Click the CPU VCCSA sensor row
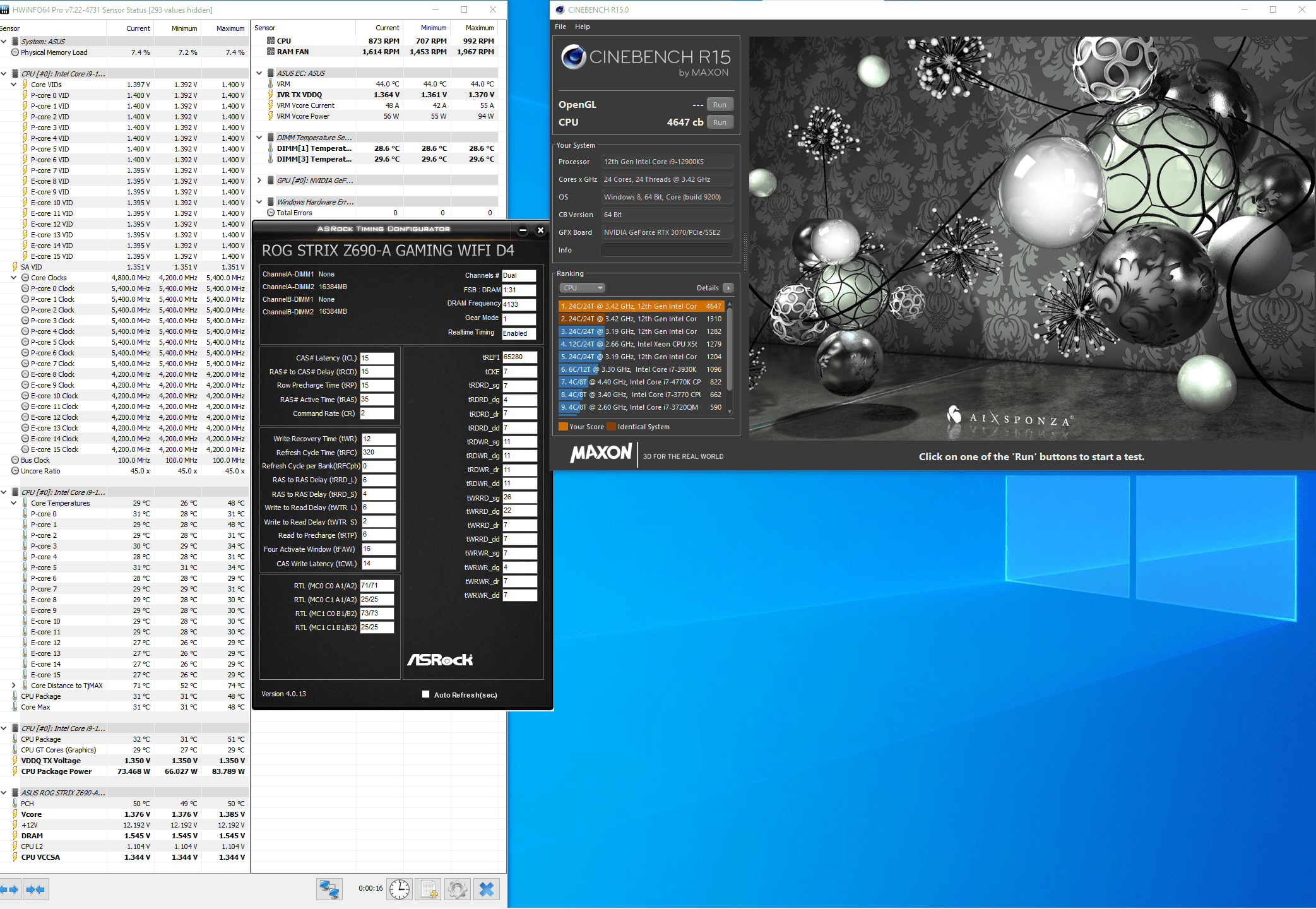 (124, 857)
